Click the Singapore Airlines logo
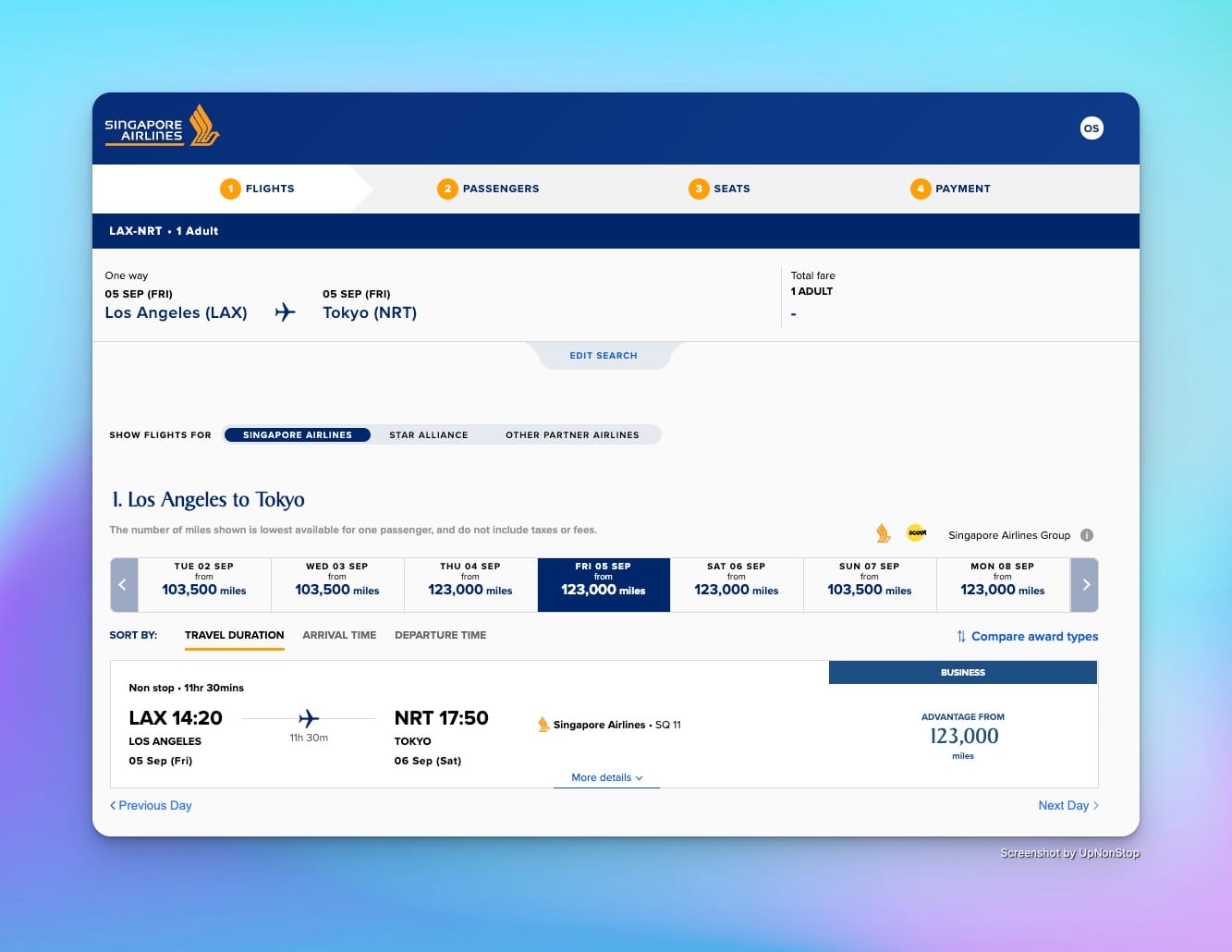 (x=162, y=127)
